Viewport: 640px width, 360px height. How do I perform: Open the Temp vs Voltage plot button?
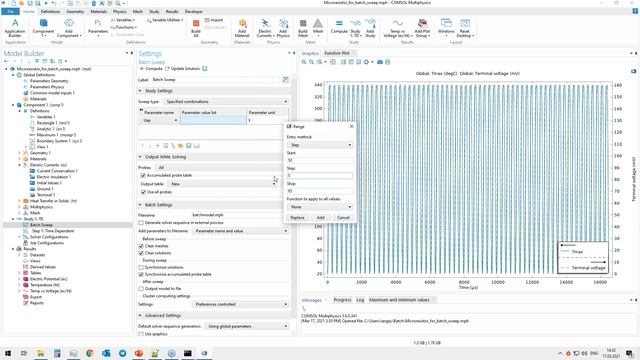point(397,28)
